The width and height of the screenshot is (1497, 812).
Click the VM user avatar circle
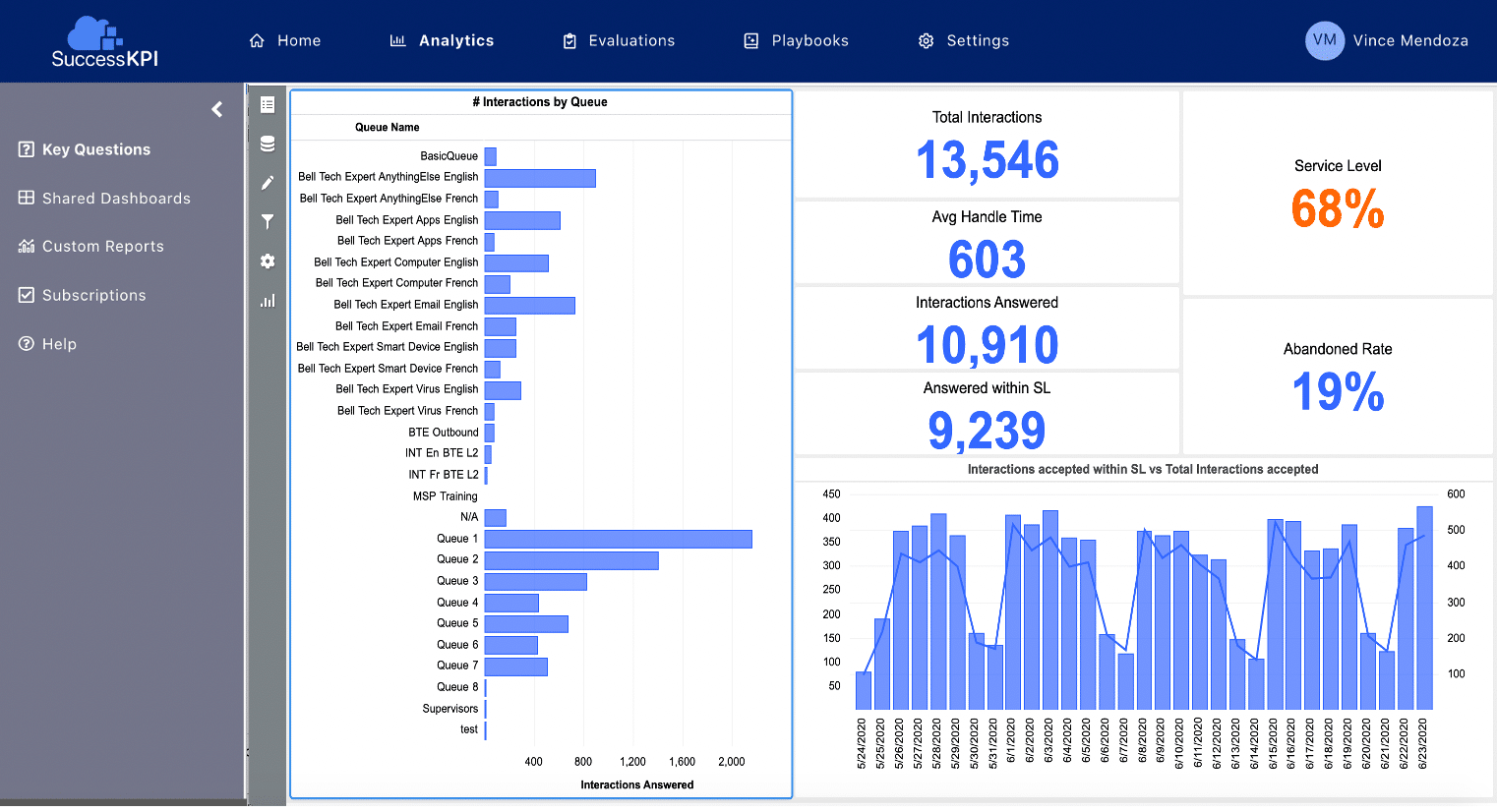pyautogui.click(x=1324, y=40)
